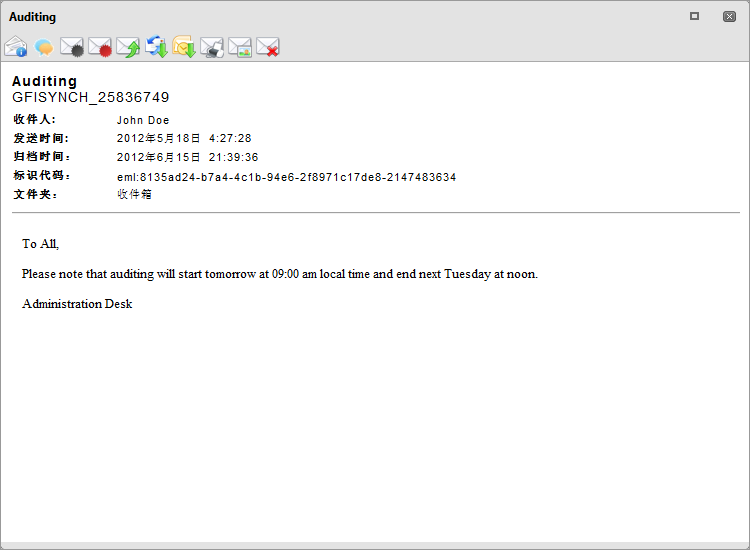This screenshot has width=750, height=550.
Task: Click the blue arrows download email icon
Action: (x=156, y=47)
